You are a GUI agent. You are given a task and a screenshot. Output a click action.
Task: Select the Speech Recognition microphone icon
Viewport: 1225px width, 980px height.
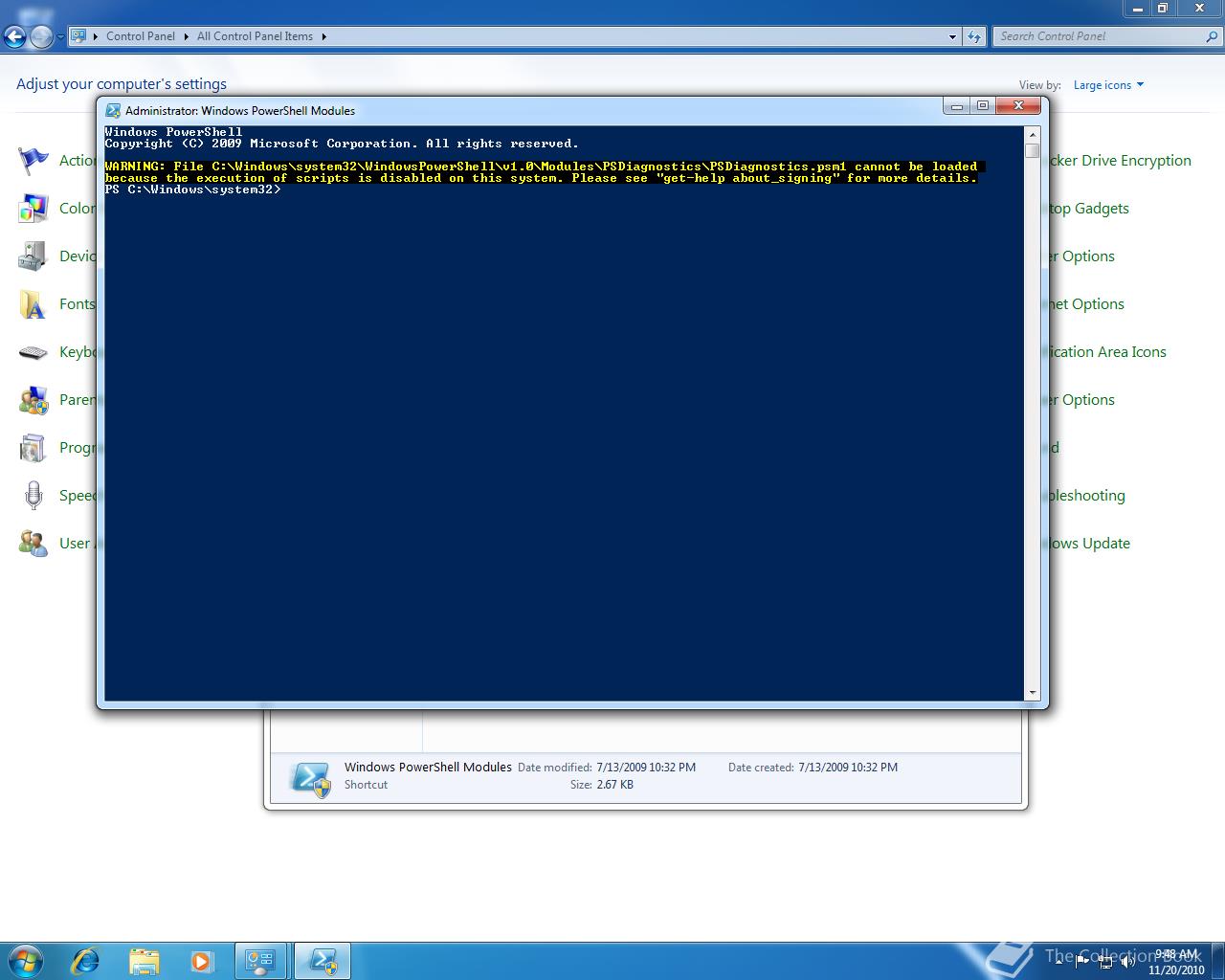point(33,495)
